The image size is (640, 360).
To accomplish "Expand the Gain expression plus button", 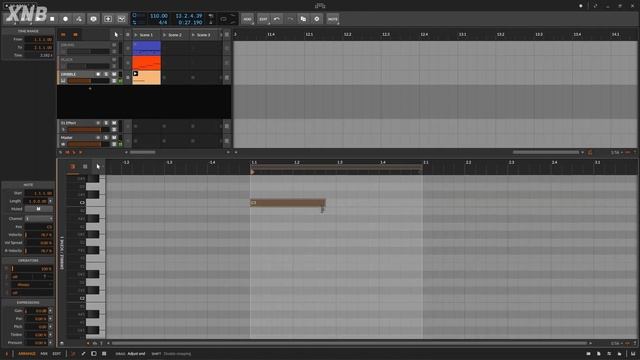I will pos(51,311).
